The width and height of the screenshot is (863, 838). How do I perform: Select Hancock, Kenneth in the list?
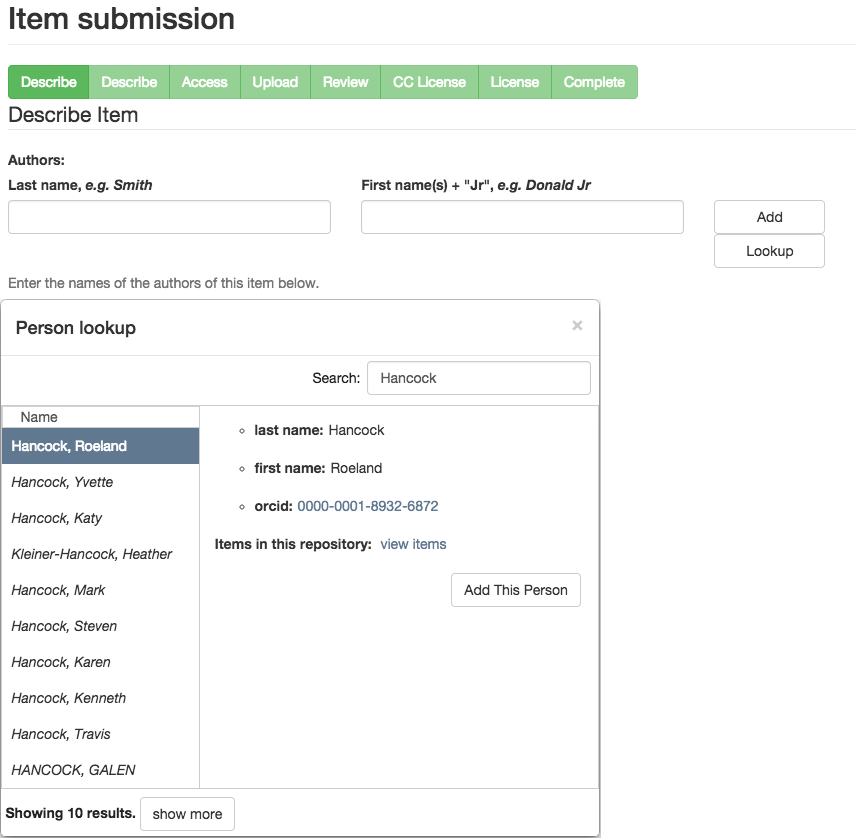click(68, 698)
